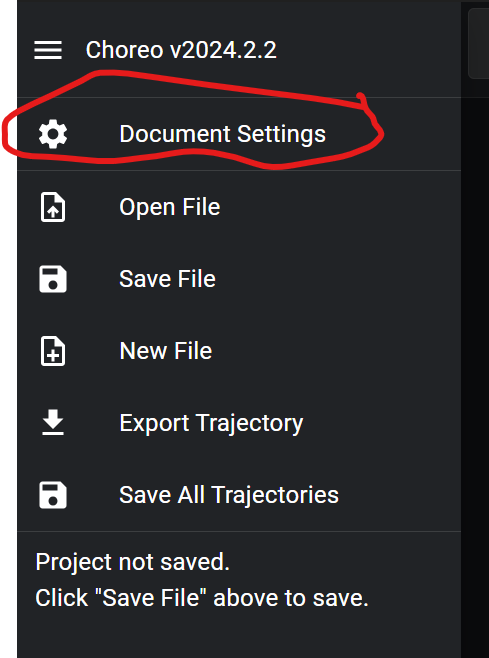The width and height of the screenshot is (489, 658).
Task: Click the partially visible panel at top right
Action: [479, 43]
